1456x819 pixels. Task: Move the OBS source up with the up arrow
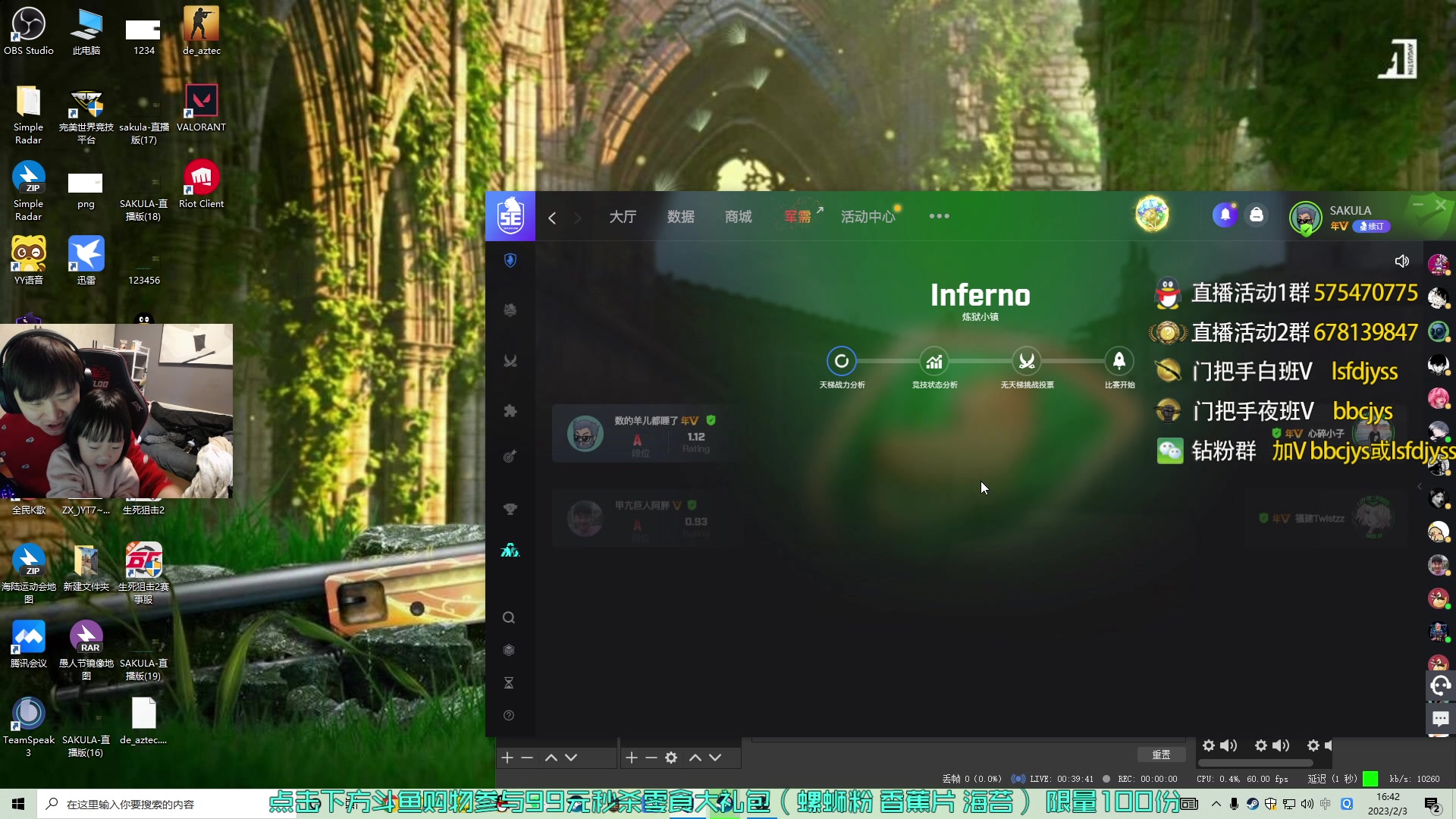(x=695, y=757)
